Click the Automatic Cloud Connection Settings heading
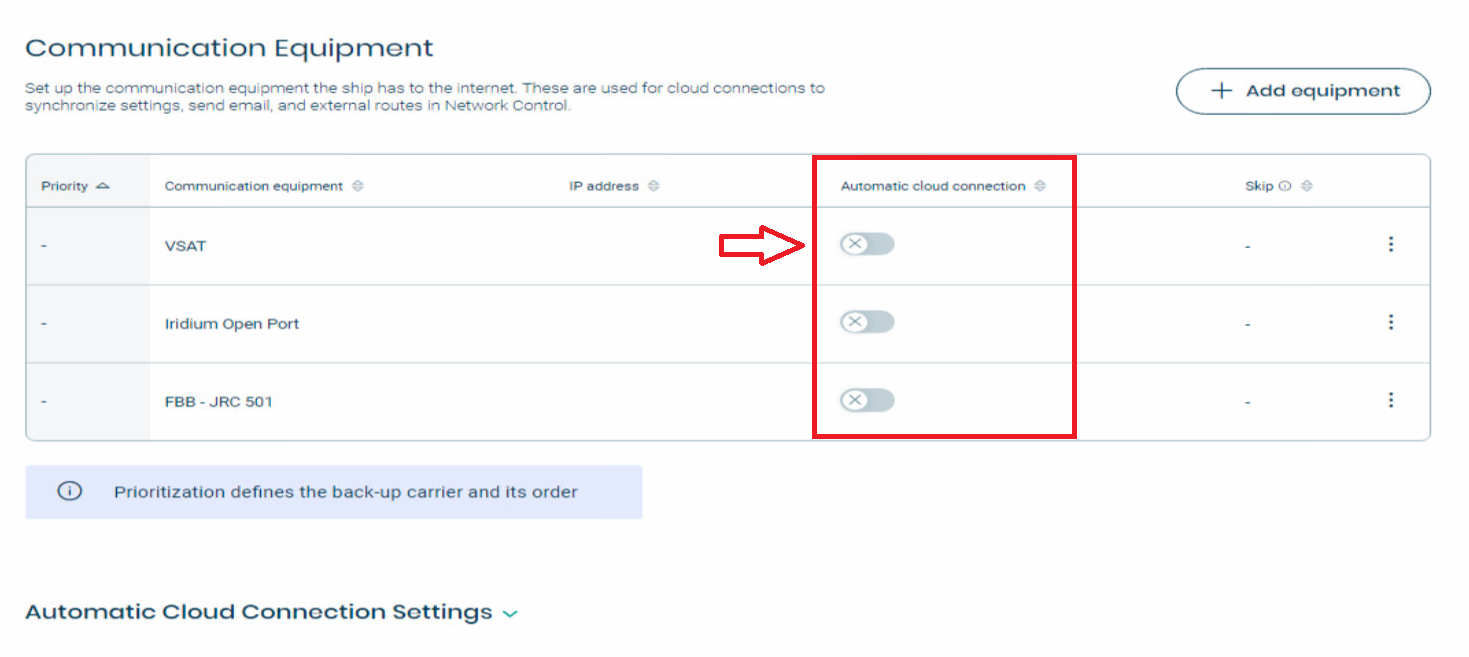Viewport: 1469px width, 657px height. point(259,612)
